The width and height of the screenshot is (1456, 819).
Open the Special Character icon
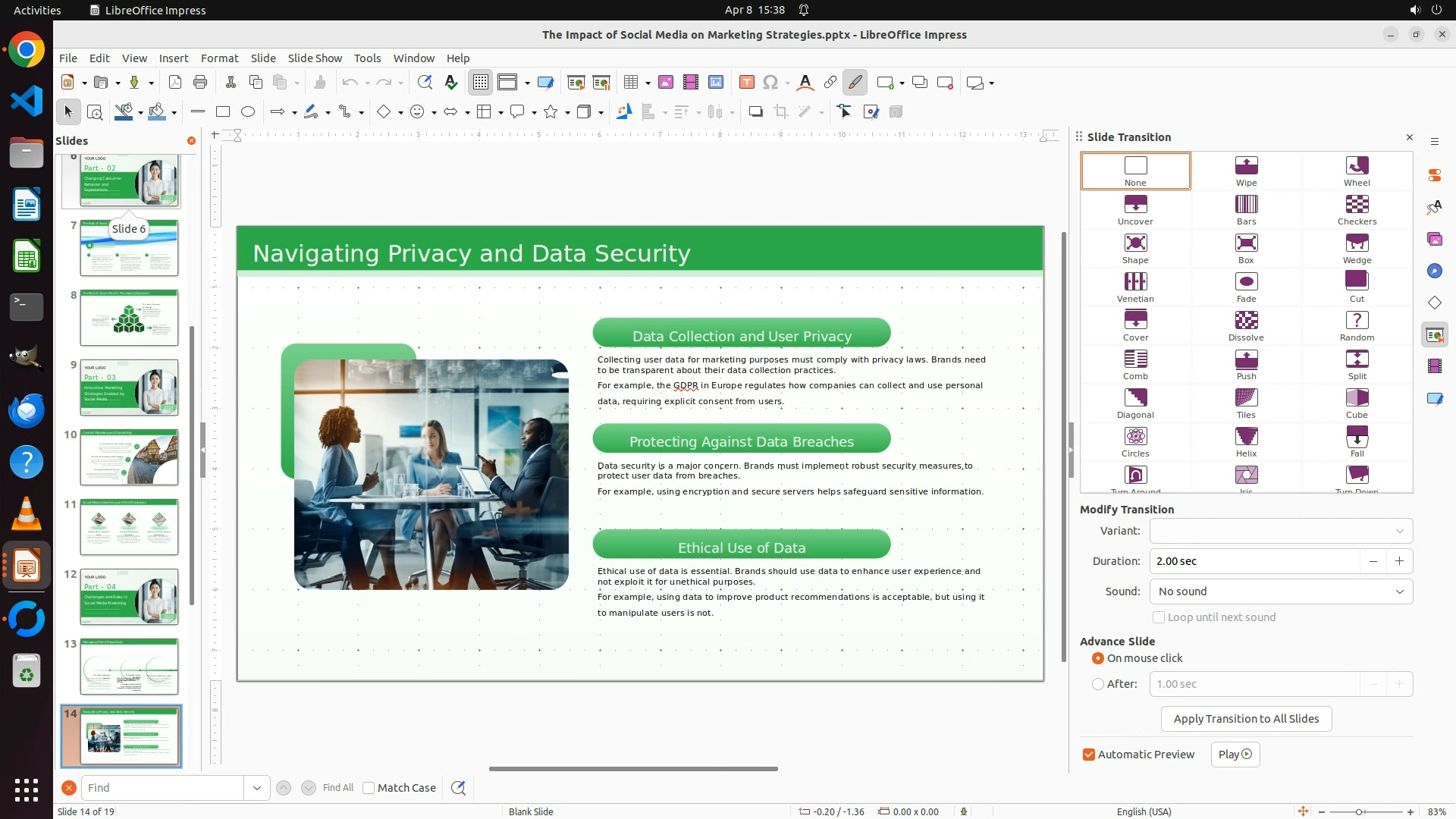(770, 83)
